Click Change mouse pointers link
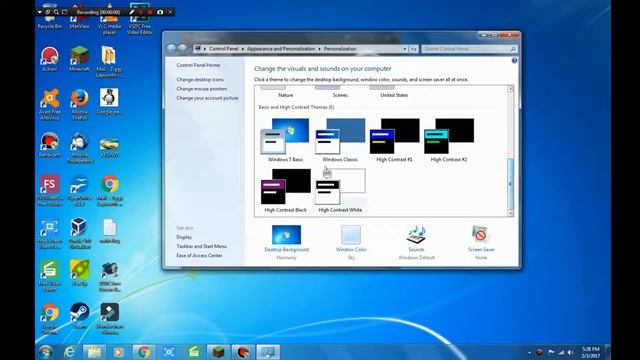Screen dimensions: 640x360 tap(202, 89)
